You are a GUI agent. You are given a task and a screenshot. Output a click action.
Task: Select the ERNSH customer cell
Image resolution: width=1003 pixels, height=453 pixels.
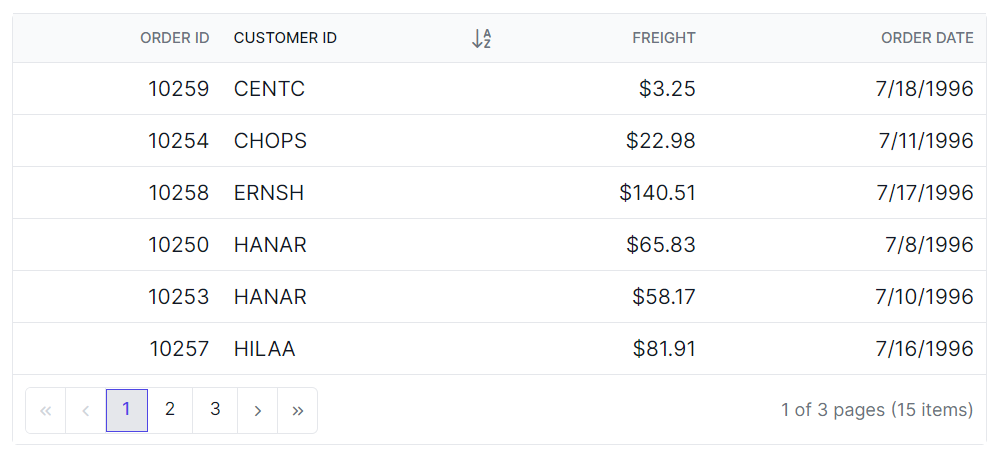click(269, 193)
